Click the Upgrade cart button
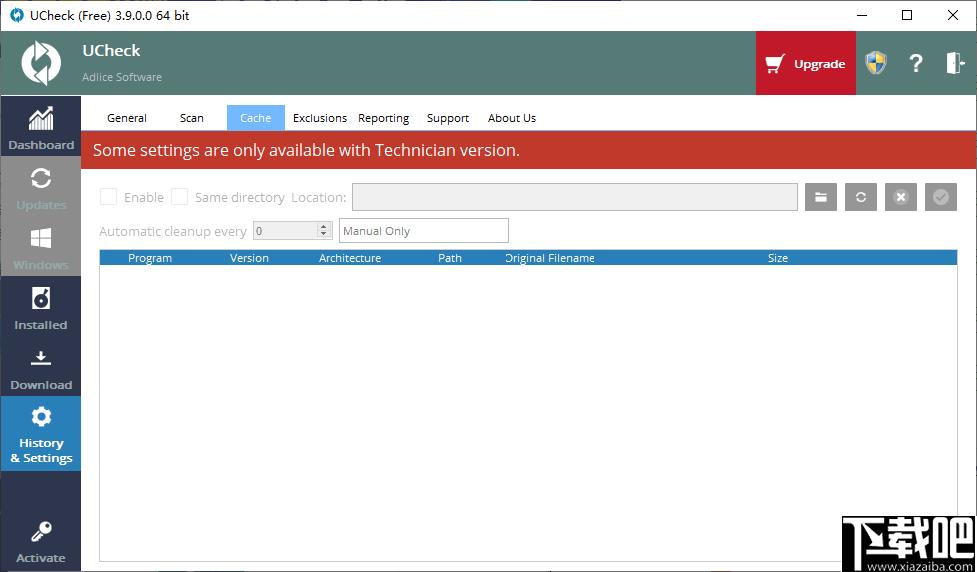 tap(806, 64)
